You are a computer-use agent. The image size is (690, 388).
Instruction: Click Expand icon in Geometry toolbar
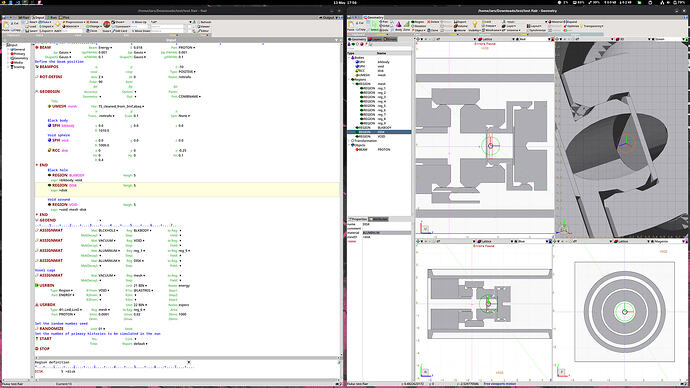point(570,22)
